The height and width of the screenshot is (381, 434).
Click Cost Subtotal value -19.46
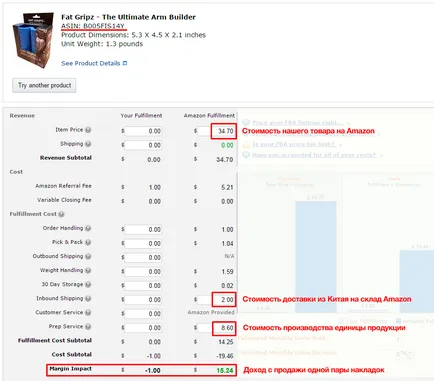pos(225,356)
